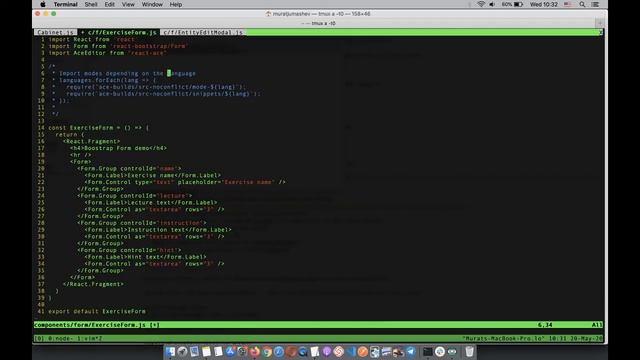This screenshot has height=360, width=640.
Task: Open the Shell menu
Action: click(91, 4)
